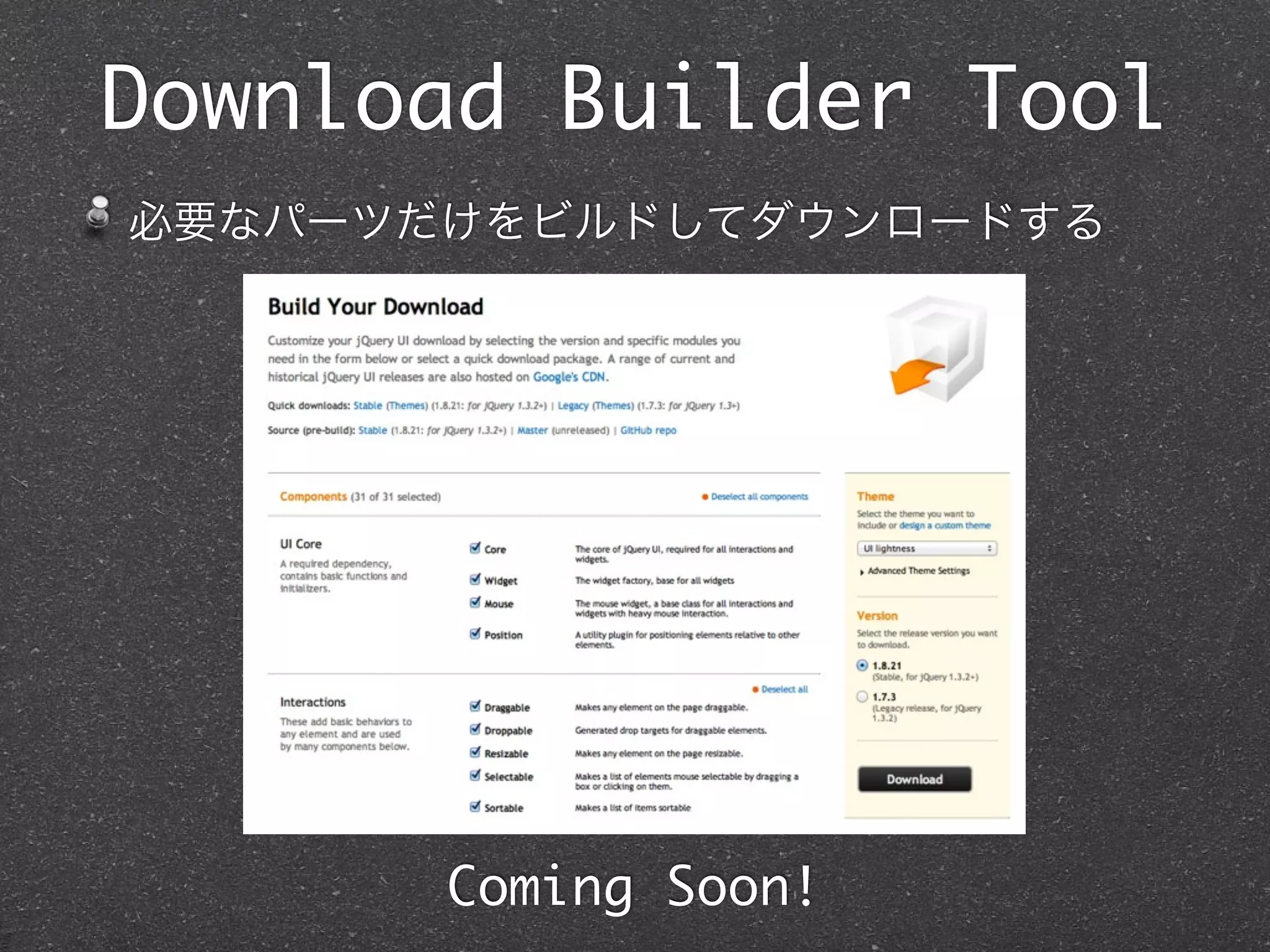The image size is (1270, 952).
Task: Click Quick downloads Legacy link
Action: pos(573,405)
